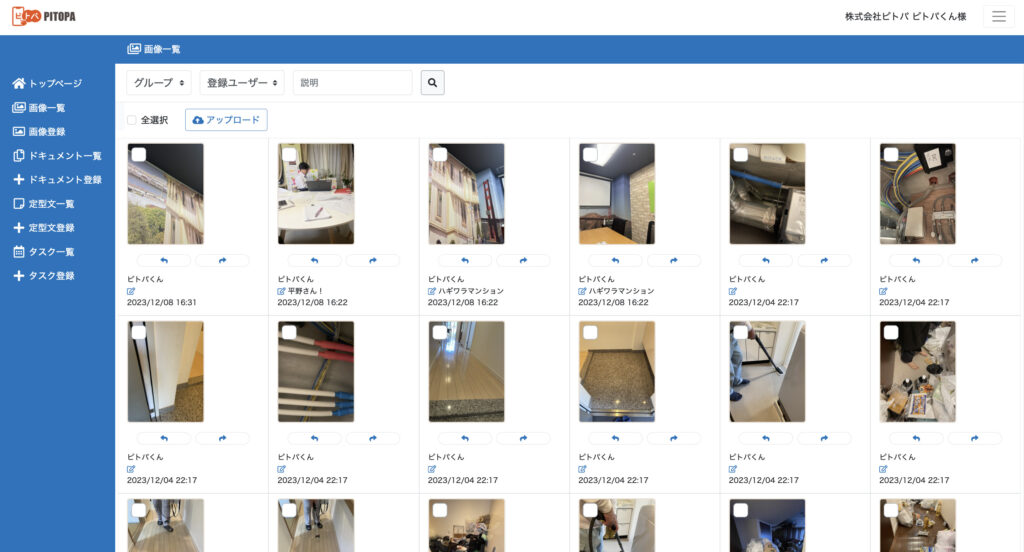Edit description of the silver duct image
Screen dimensions: 1024x552
733,291
